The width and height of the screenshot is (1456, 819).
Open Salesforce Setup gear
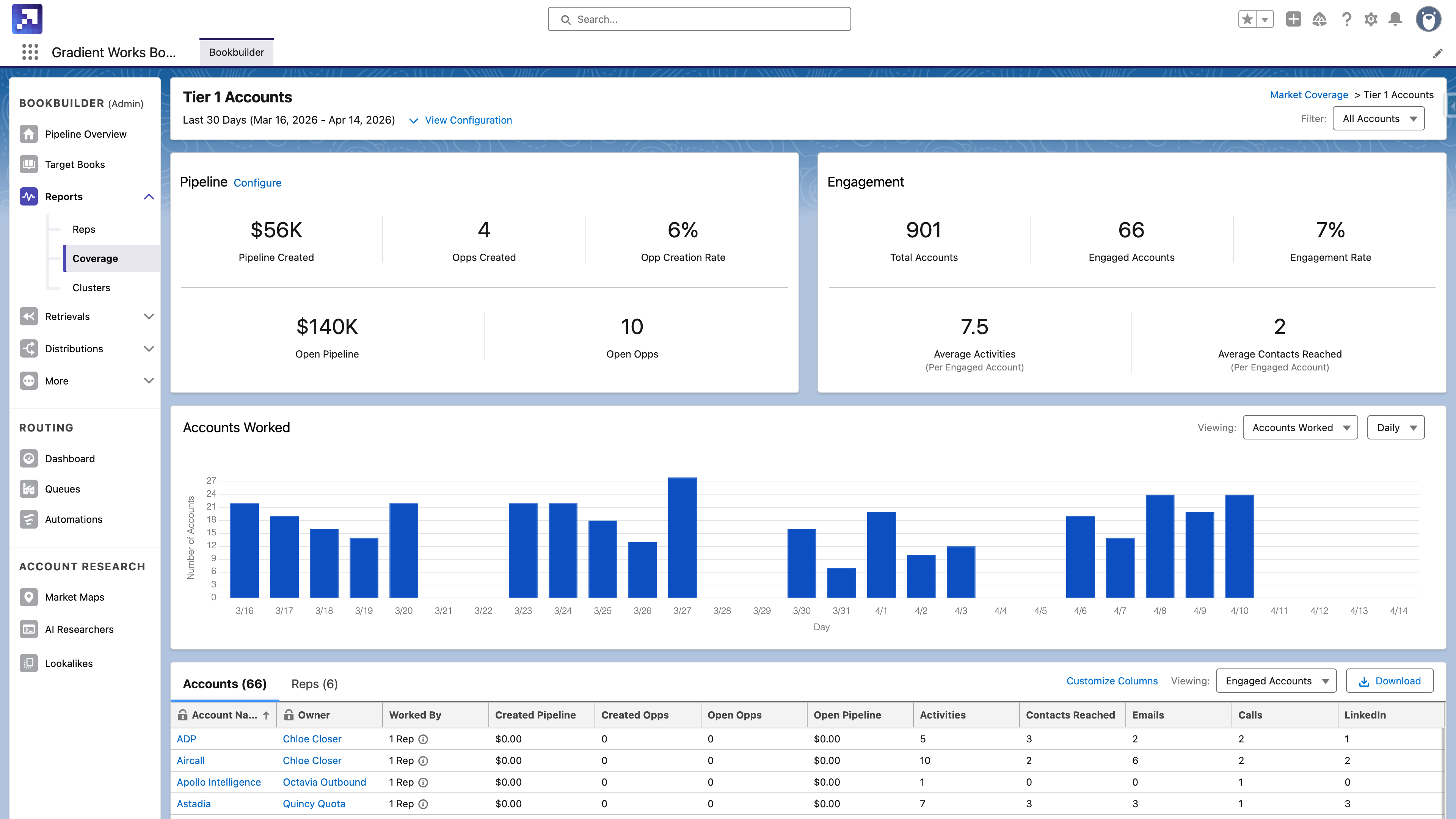coord(1371,19)
